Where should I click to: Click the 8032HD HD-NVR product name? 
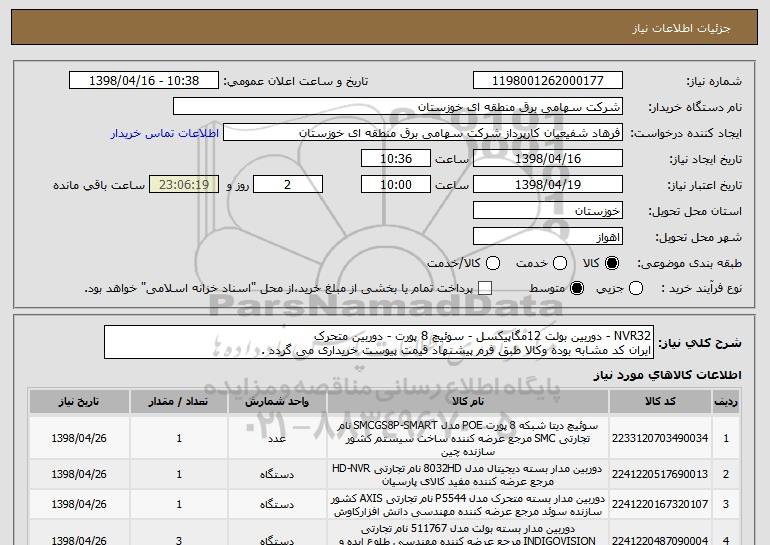click(468, 475)
